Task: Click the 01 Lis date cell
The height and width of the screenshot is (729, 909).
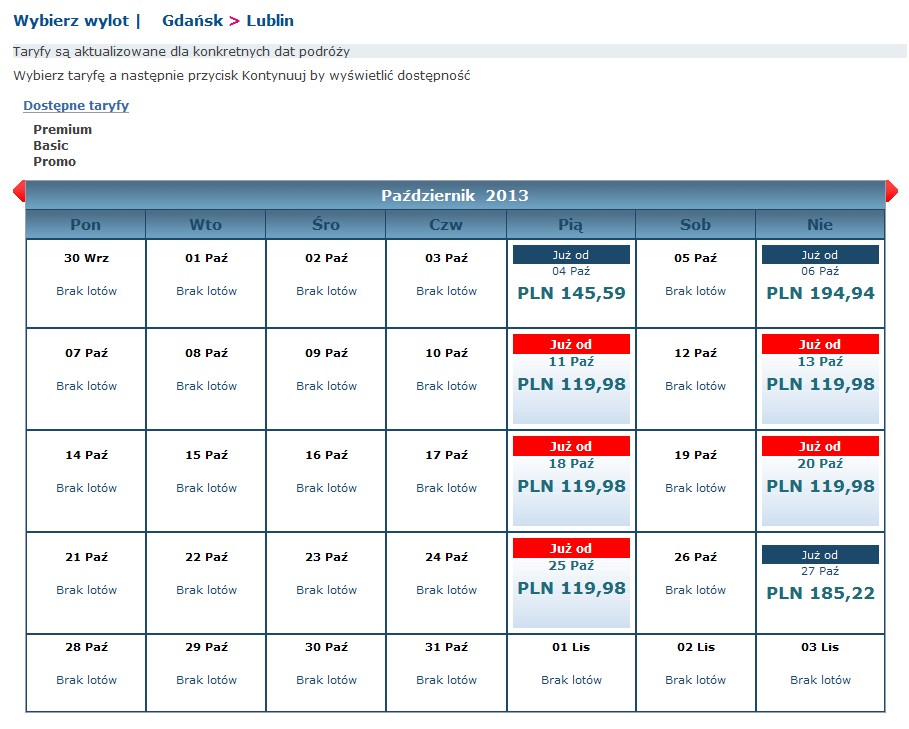Action: point(571,673)
